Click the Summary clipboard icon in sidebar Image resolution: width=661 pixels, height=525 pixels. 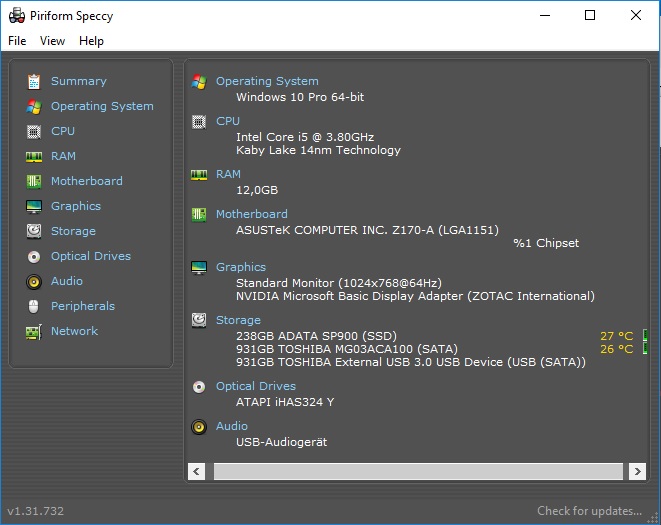(x=34, y=81)
